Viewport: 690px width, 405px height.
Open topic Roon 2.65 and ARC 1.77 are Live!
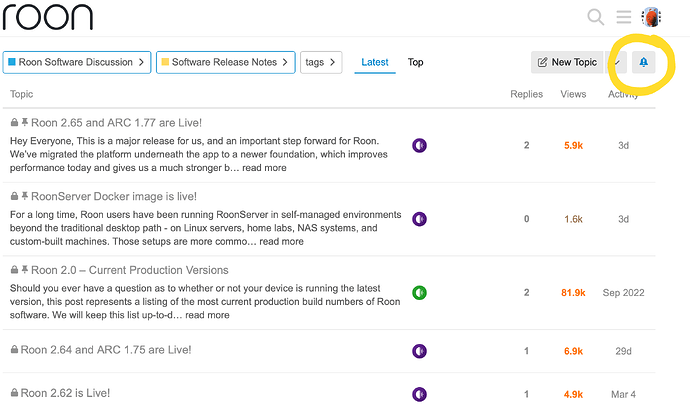(x=117, y=122)
